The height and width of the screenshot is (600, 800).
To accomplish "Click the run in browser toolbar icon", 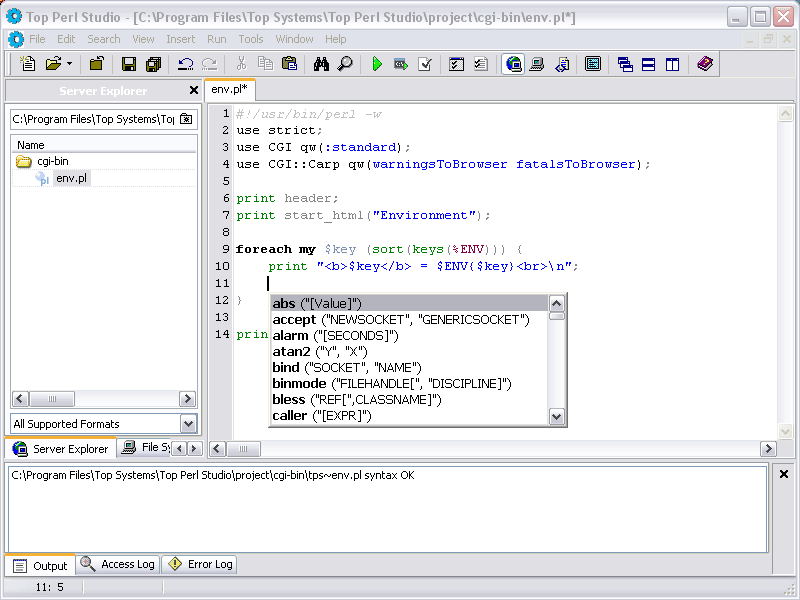I will click(401, 64).
